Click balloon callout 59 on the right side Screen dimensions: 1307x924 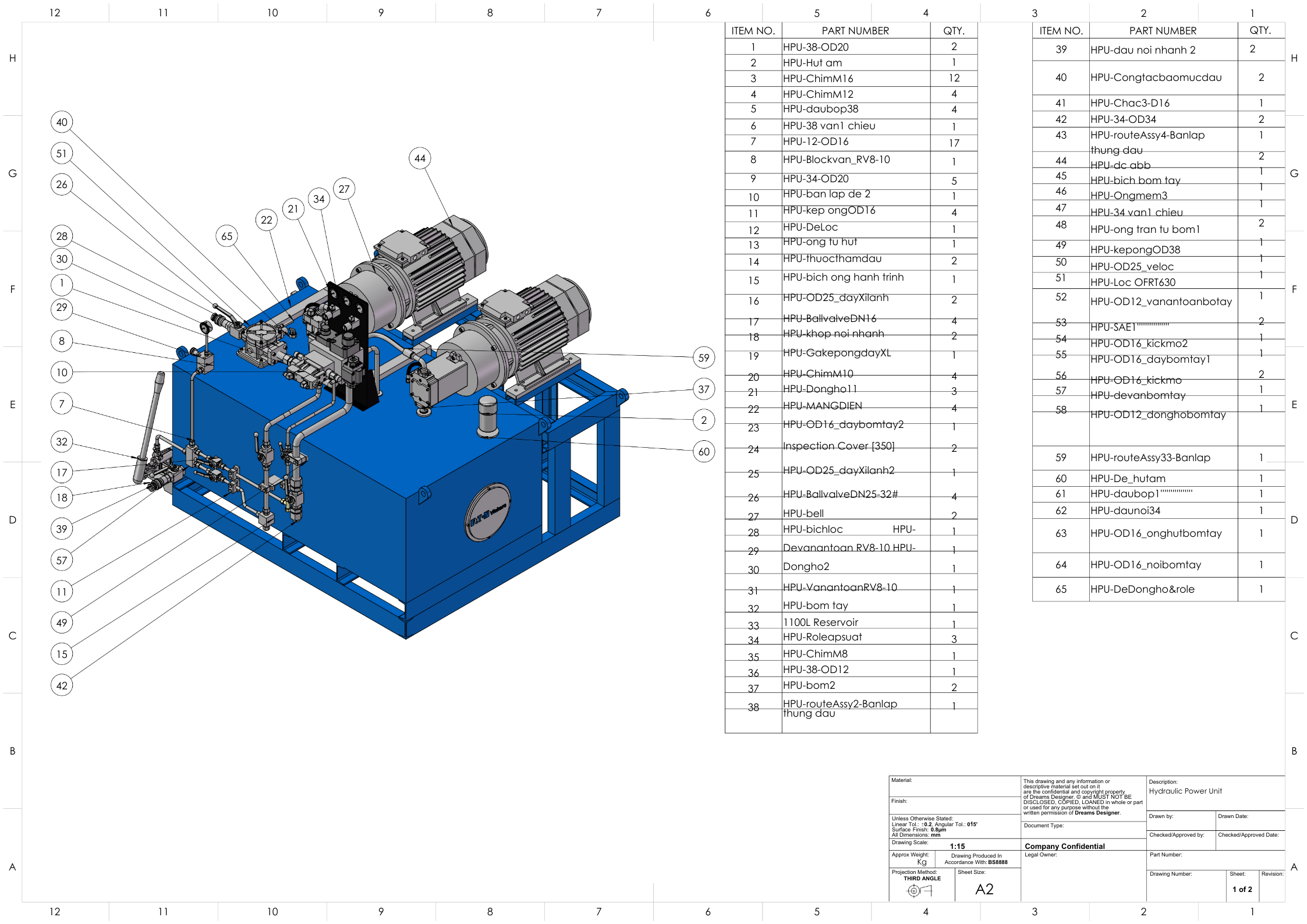pos(704,358)
